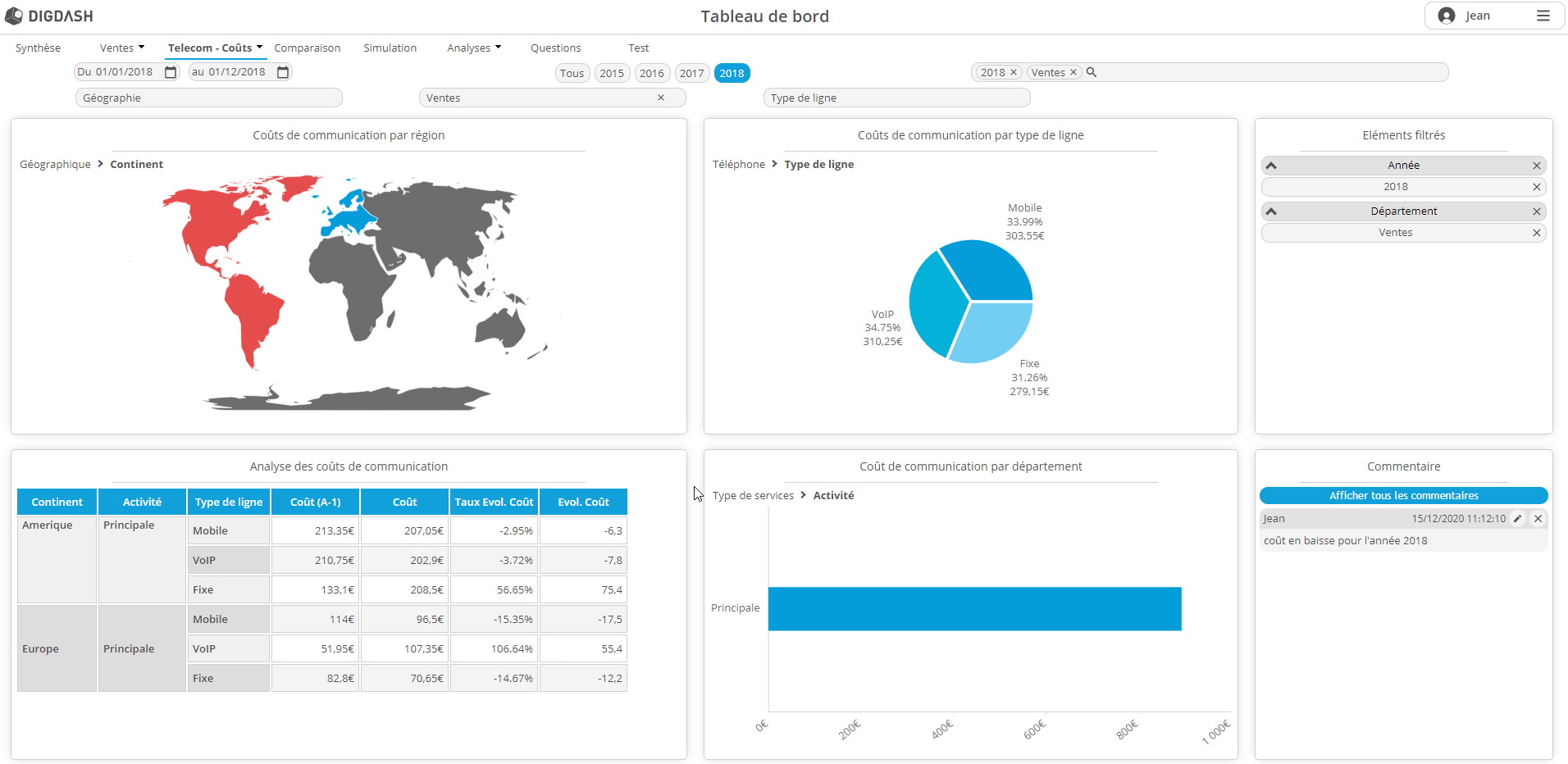The image size is (1568, 764).
Task: Click the DigDash logo icon
Action: 13,16
